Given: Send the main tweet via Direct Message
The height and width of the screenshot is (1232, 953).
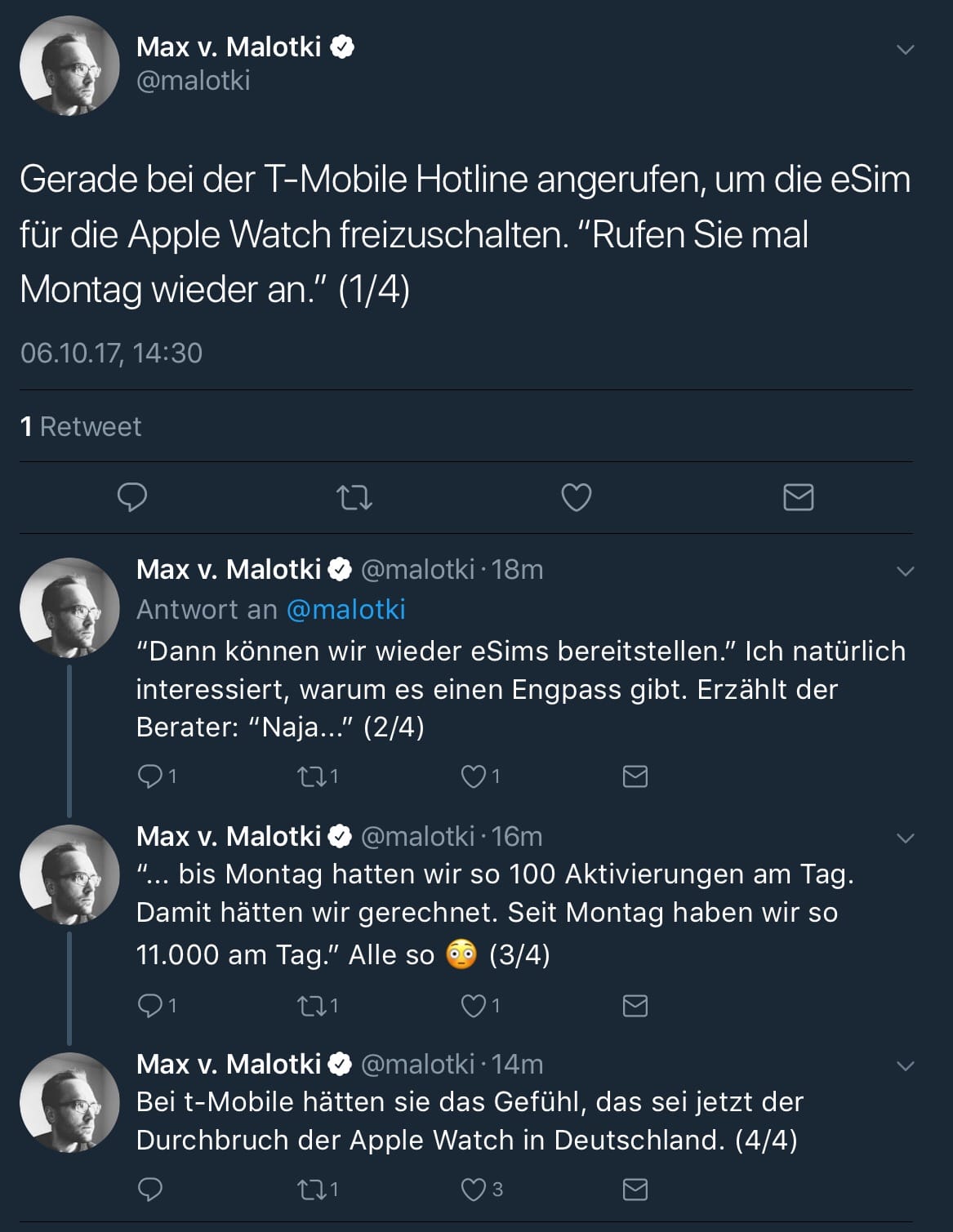Looking at the screenshot, I should click(798, 497).
